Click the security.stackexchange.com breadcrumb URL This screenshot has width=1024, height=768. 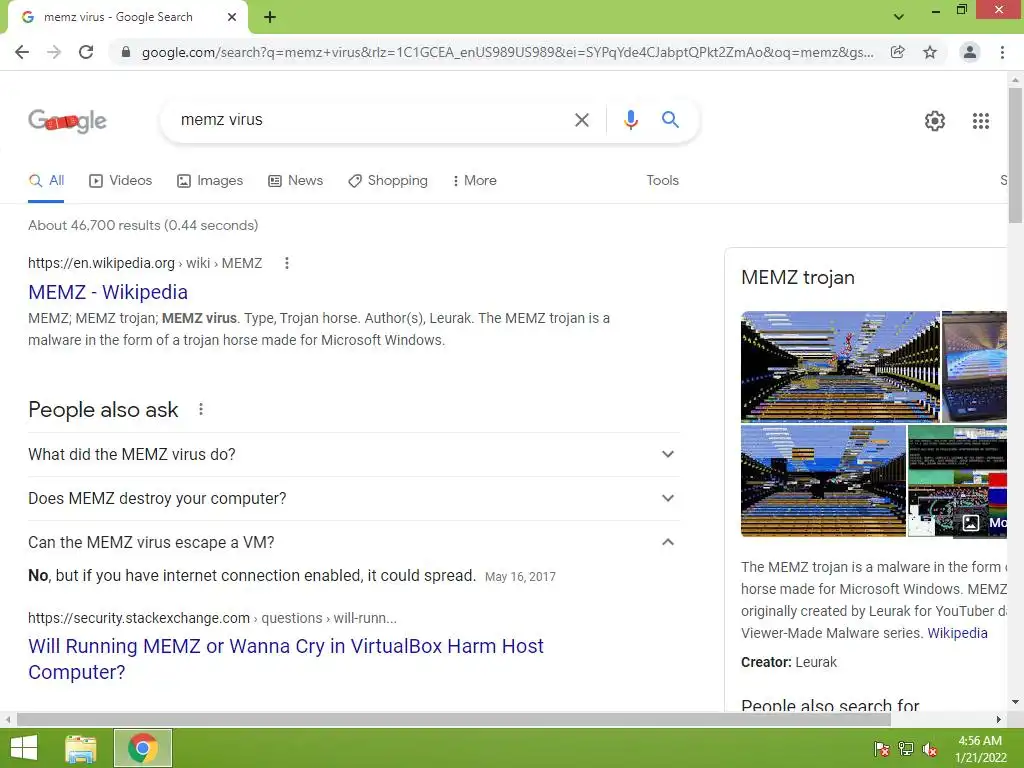[x=212, y=618]
